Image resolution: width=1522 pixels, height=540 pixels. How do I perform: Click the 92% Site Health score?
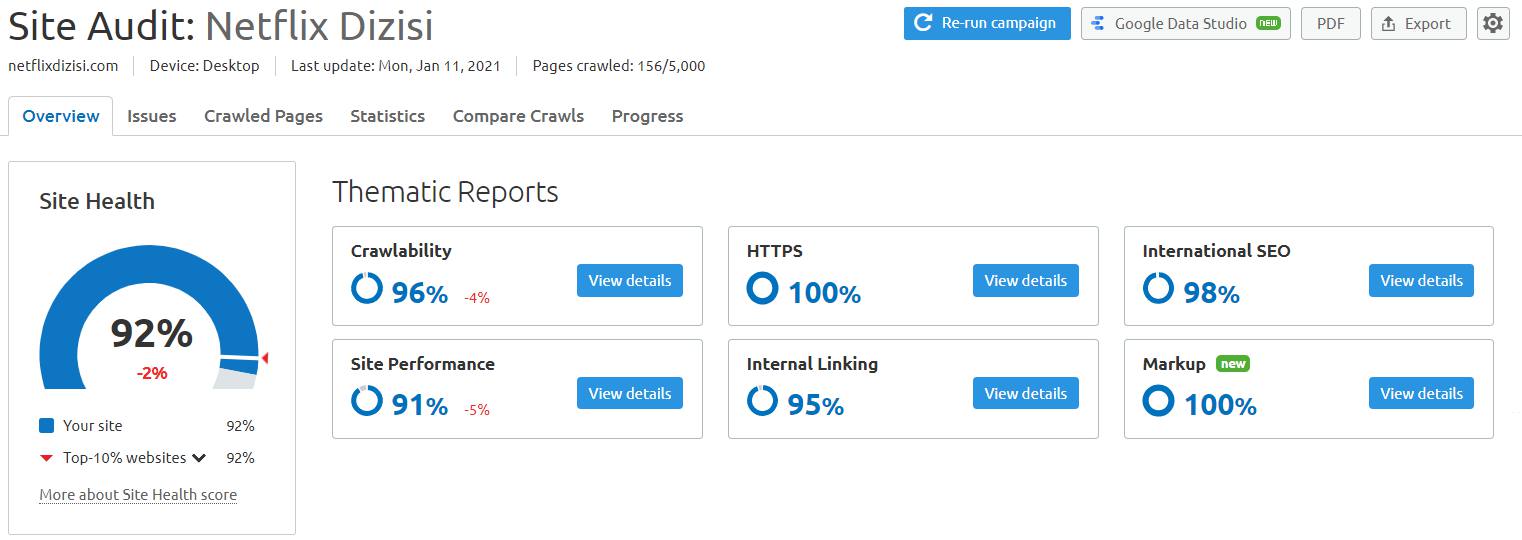(x=151, y=333)
